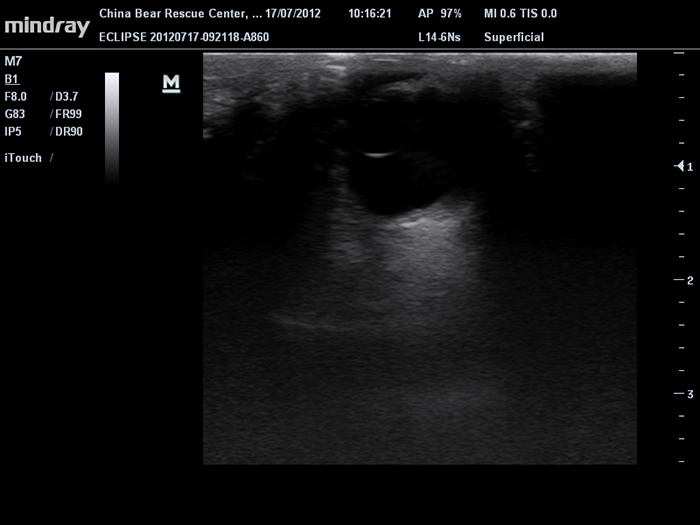The height and width of the screenshot is (525, 700).
Task: Click the L14-6Ns probe label
Action: click(439, 37)
